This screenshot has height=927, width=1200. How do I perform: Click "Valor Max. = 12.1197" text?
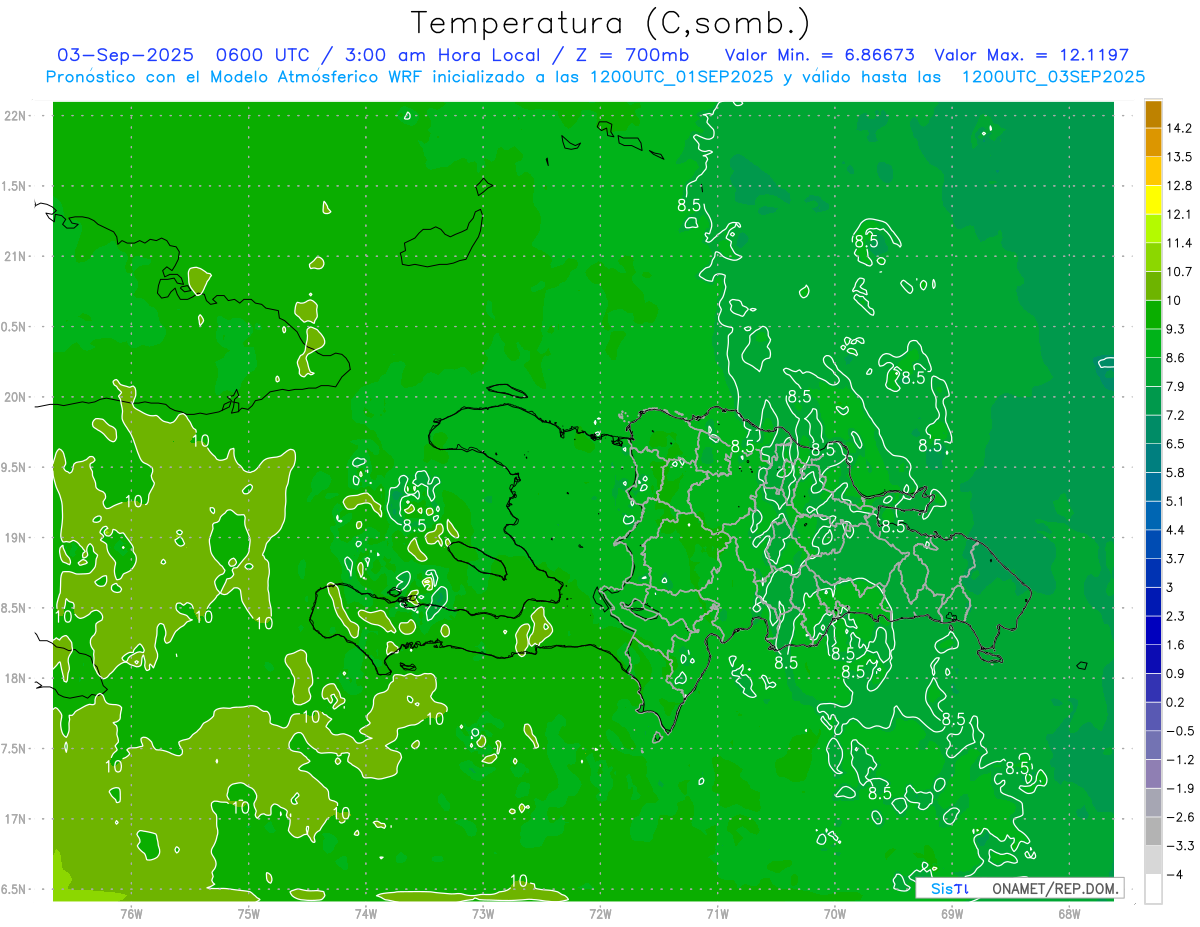click(1031, 55)
